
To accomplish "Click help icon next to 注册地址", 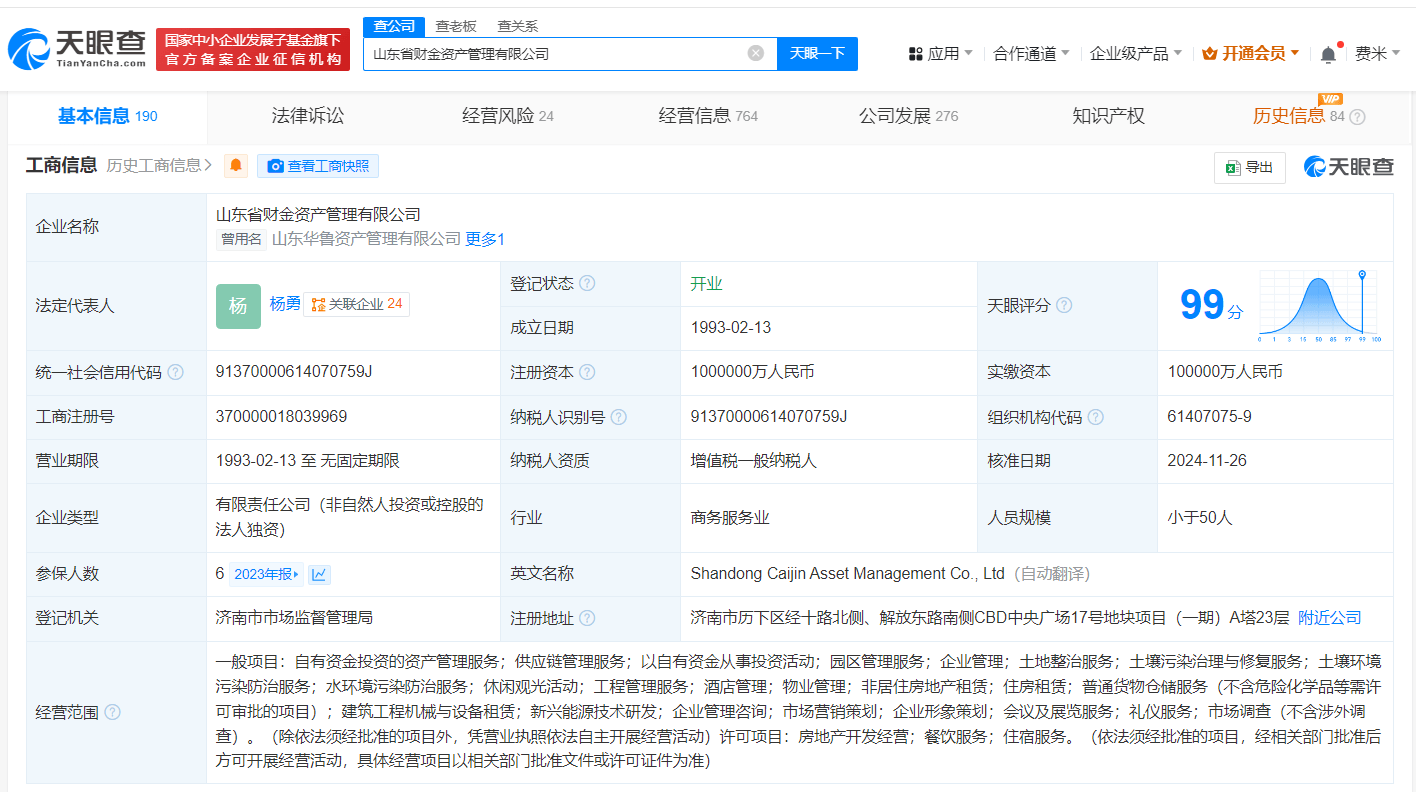I will point(587,618).
